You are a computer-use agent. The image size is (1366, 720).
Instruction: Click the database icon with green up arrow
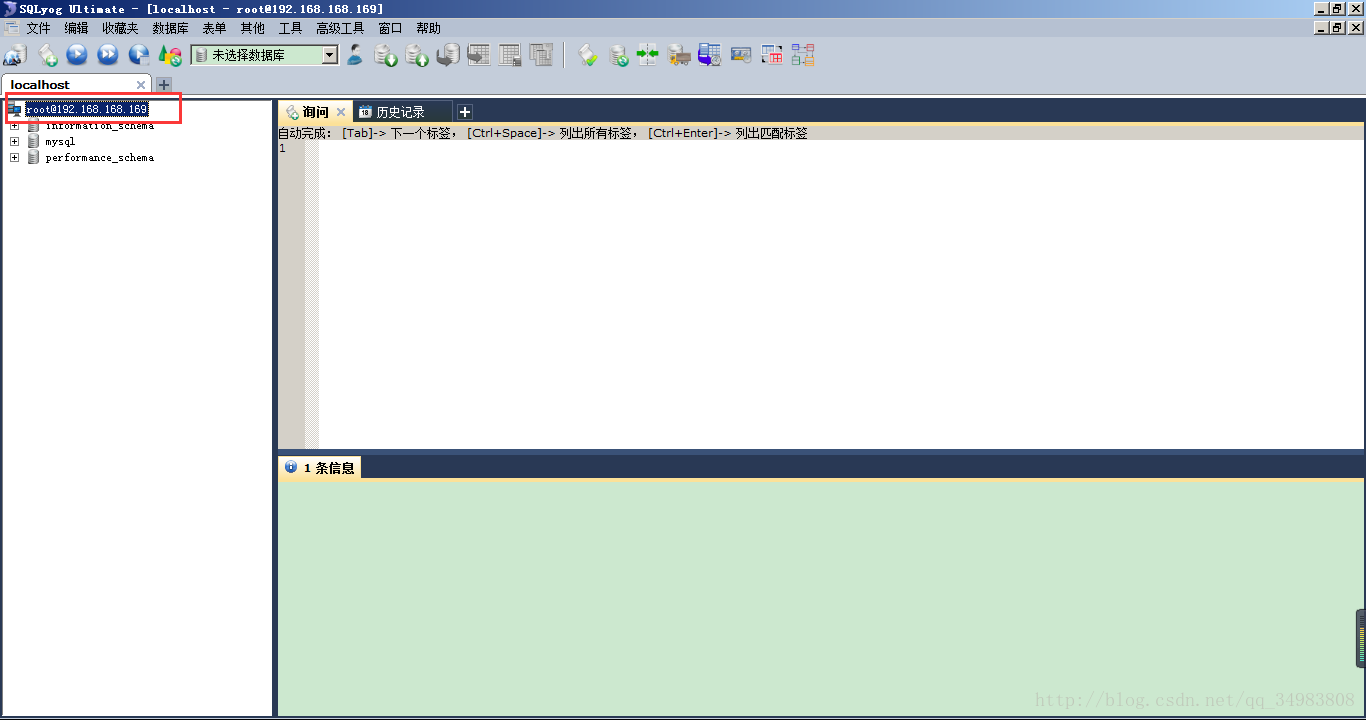(417, 55)
